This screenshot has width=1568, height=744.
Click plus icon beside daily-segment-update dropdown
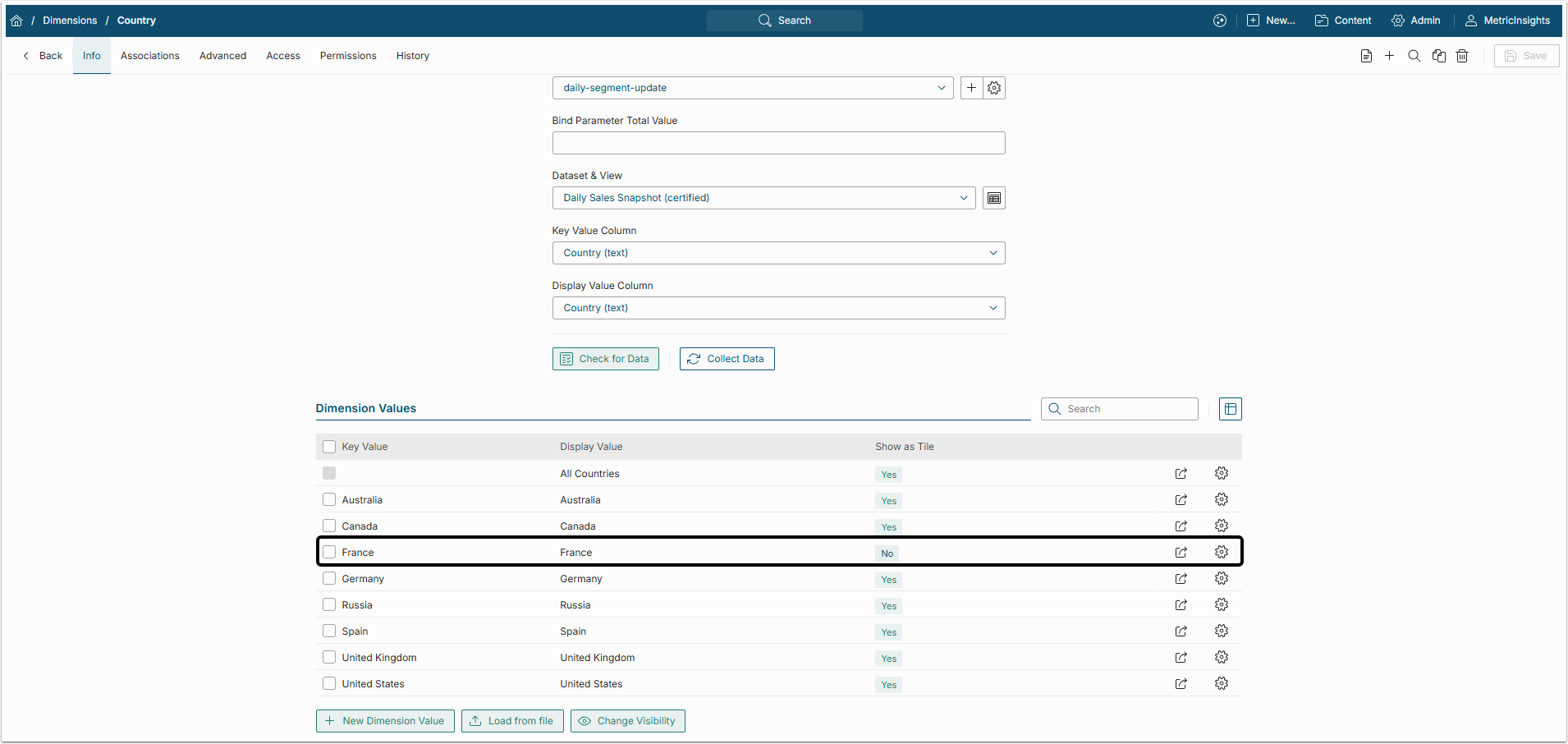coord(971,88)
